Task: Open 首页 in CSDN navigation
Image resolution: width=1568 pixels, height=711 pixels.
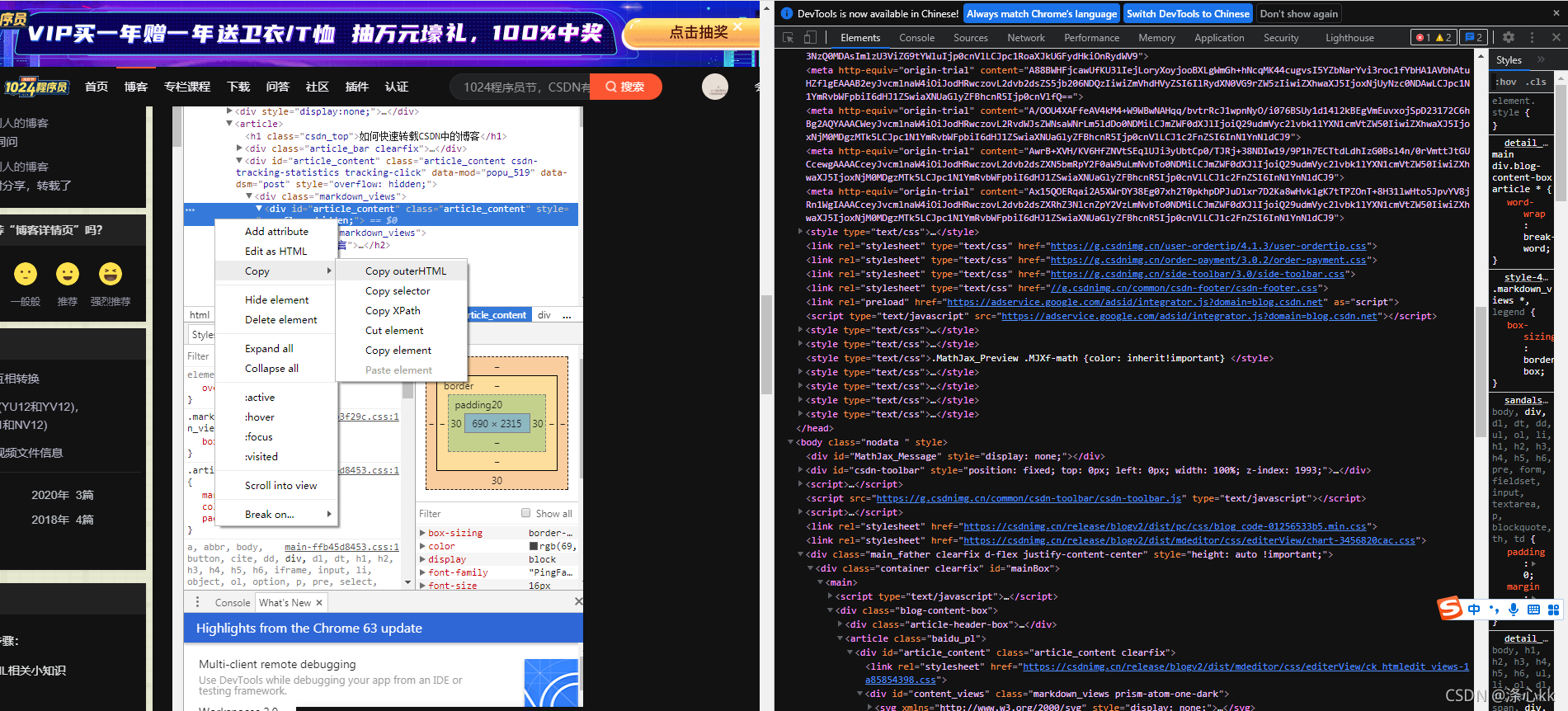Action: (97, 87)
